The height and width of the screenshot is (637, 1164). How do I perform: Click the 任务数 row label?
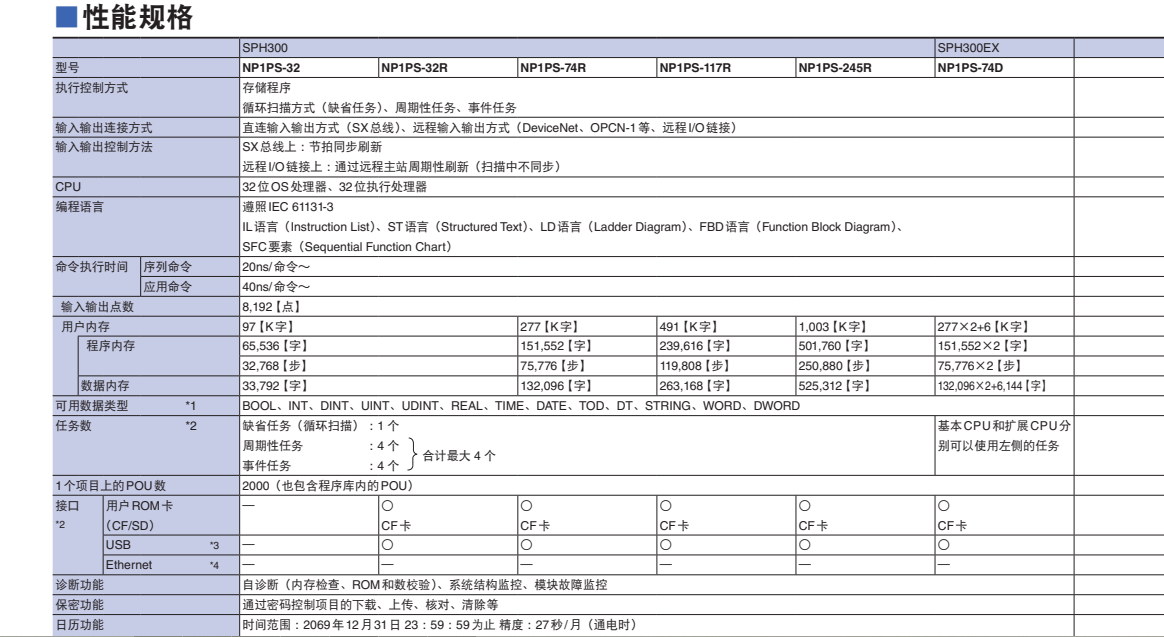(x=73, y=426)
